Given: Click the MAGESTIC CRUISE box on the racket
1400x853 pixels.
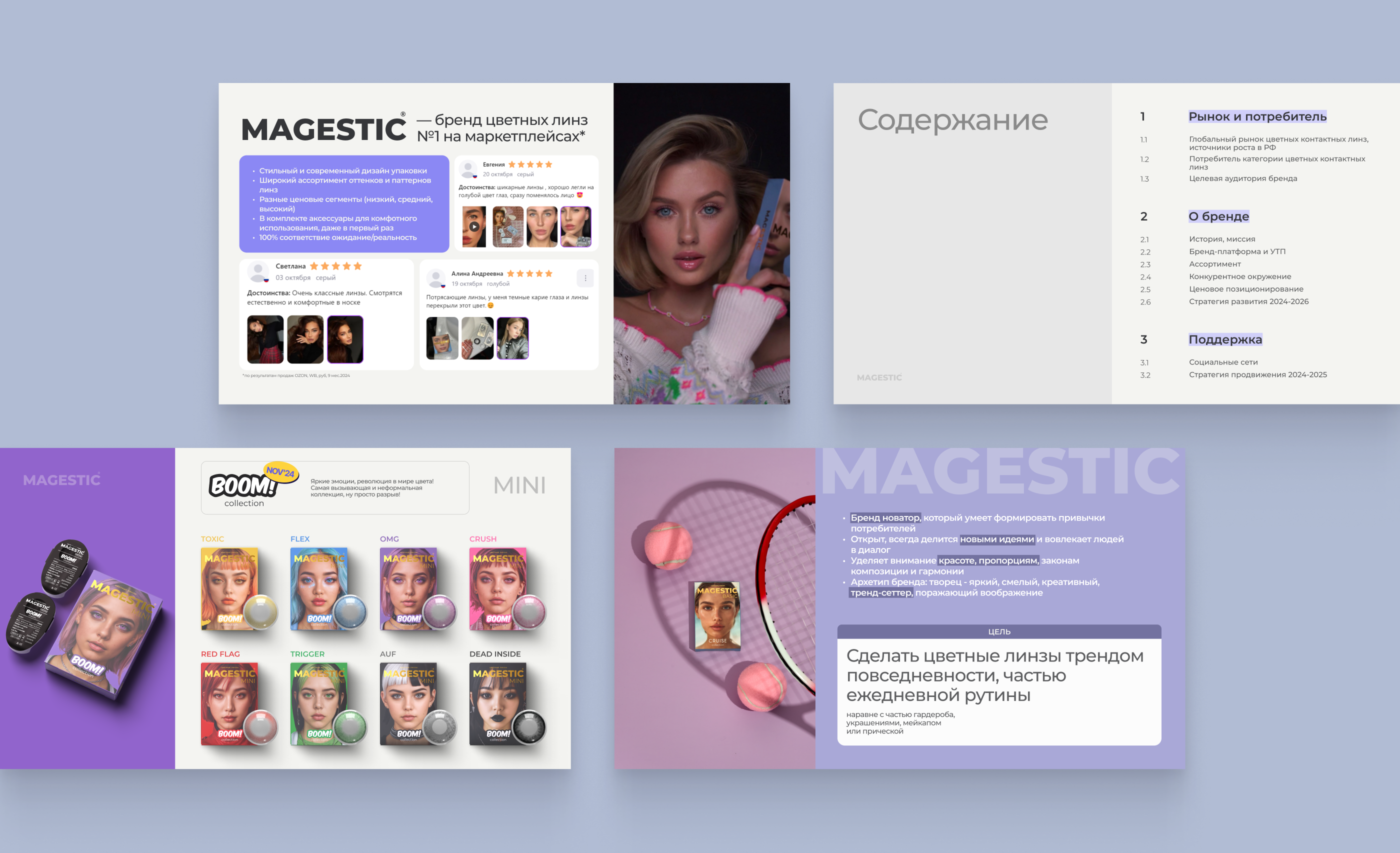Looking at the screenshot, I should point(716,615).
